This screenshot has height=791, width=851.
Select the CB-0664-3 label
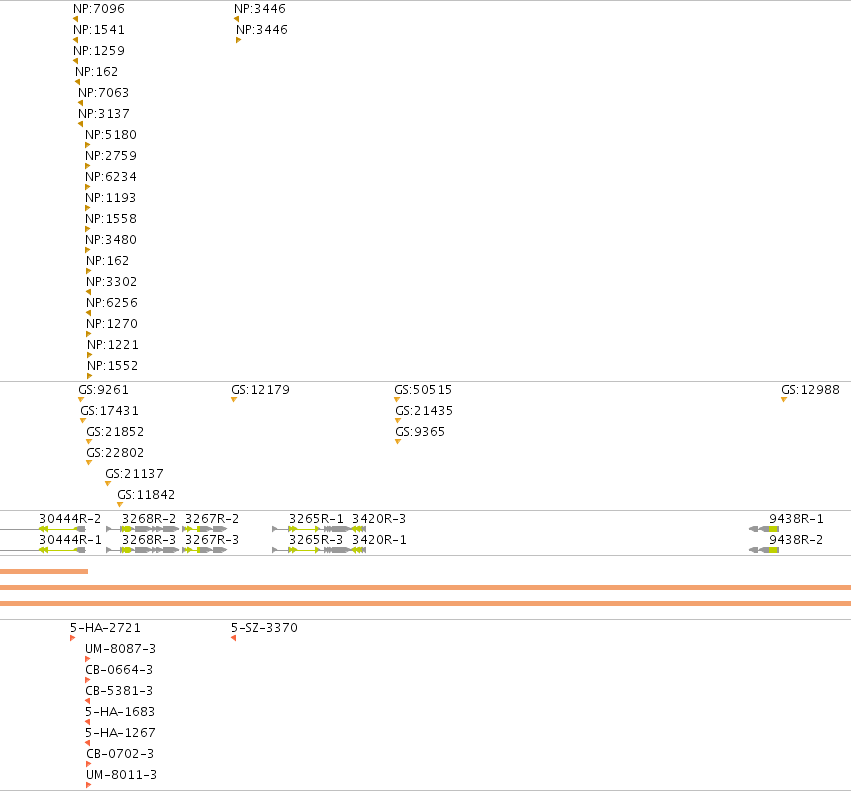click(119, 670)
